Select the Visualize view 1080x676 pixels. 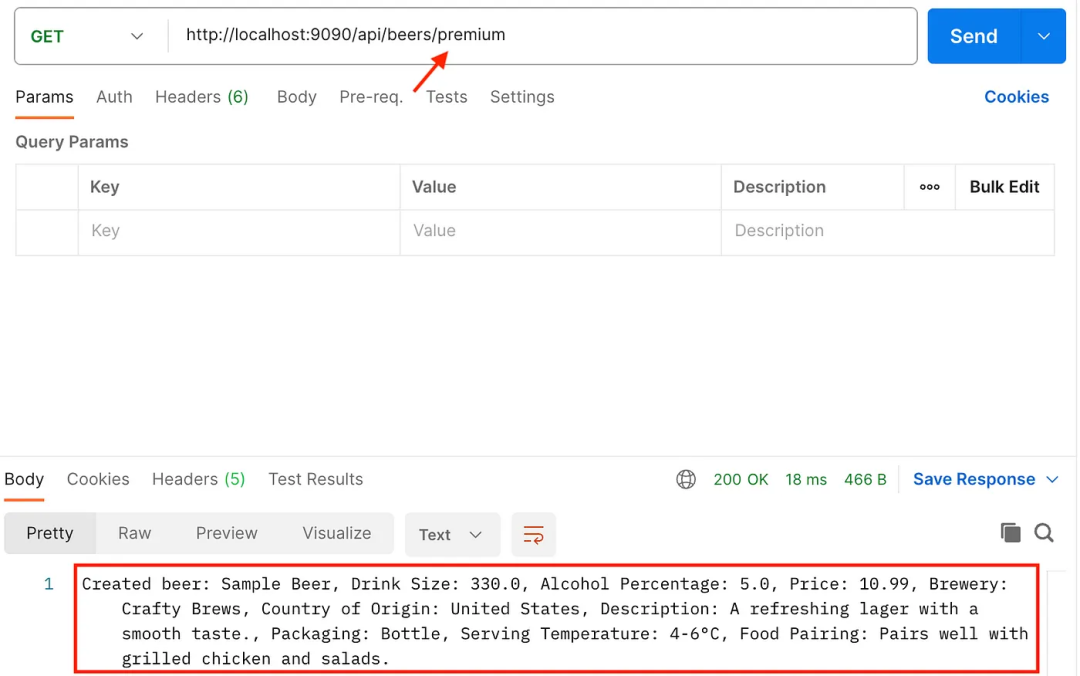point(337,533)
